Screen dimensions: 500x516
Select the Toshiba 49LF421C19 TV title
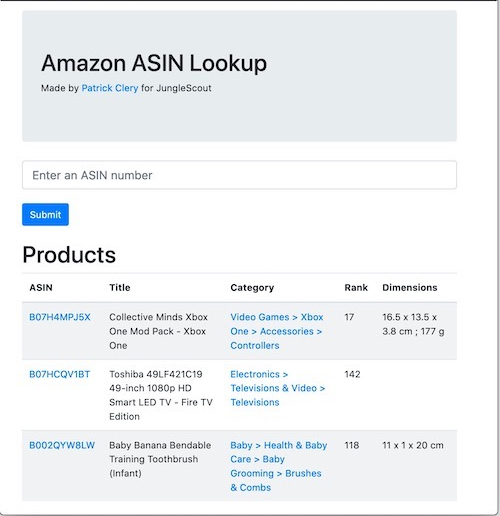(161, 395)
